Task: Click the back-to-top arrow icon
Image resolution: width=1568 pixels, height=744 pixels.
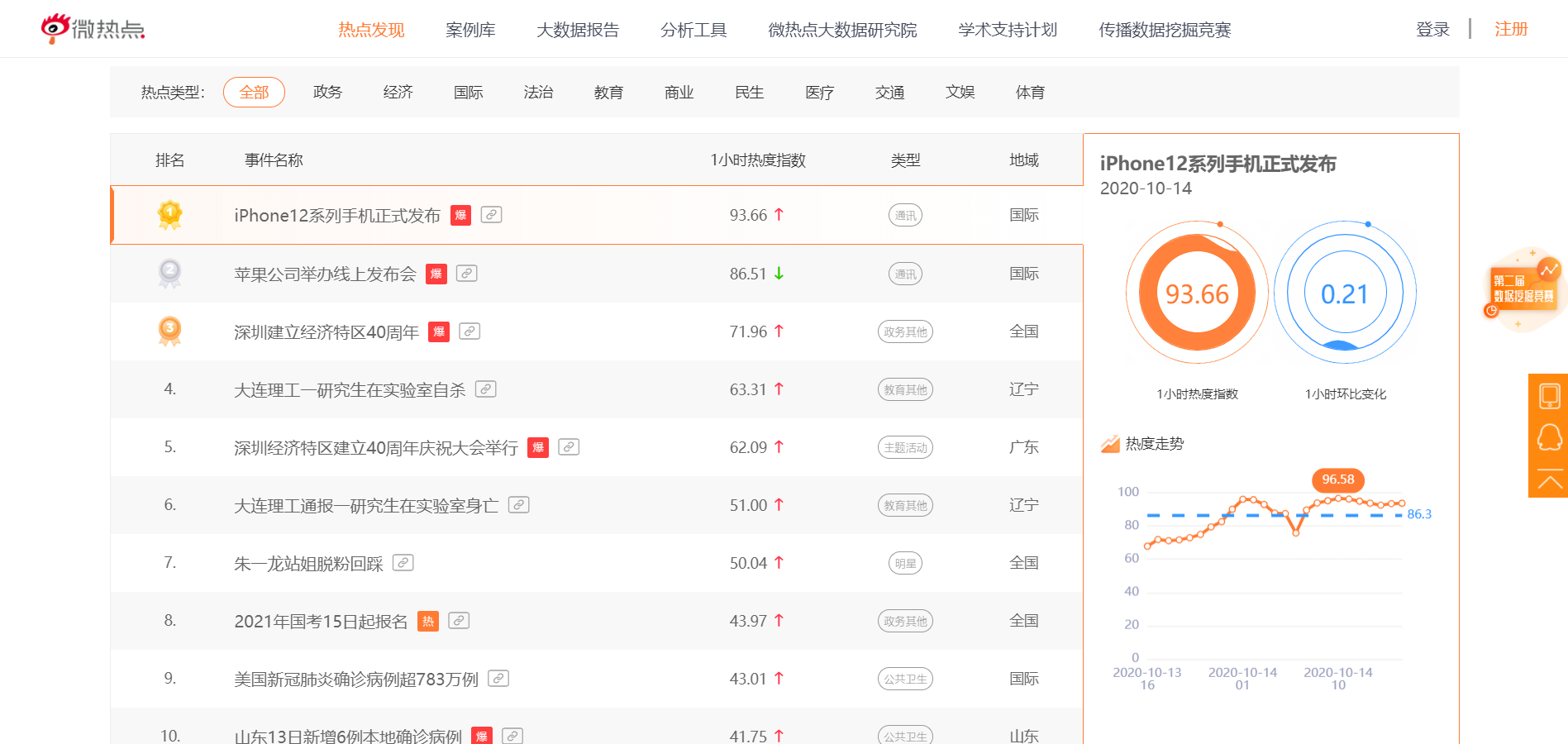Action: pos(1549,480)
